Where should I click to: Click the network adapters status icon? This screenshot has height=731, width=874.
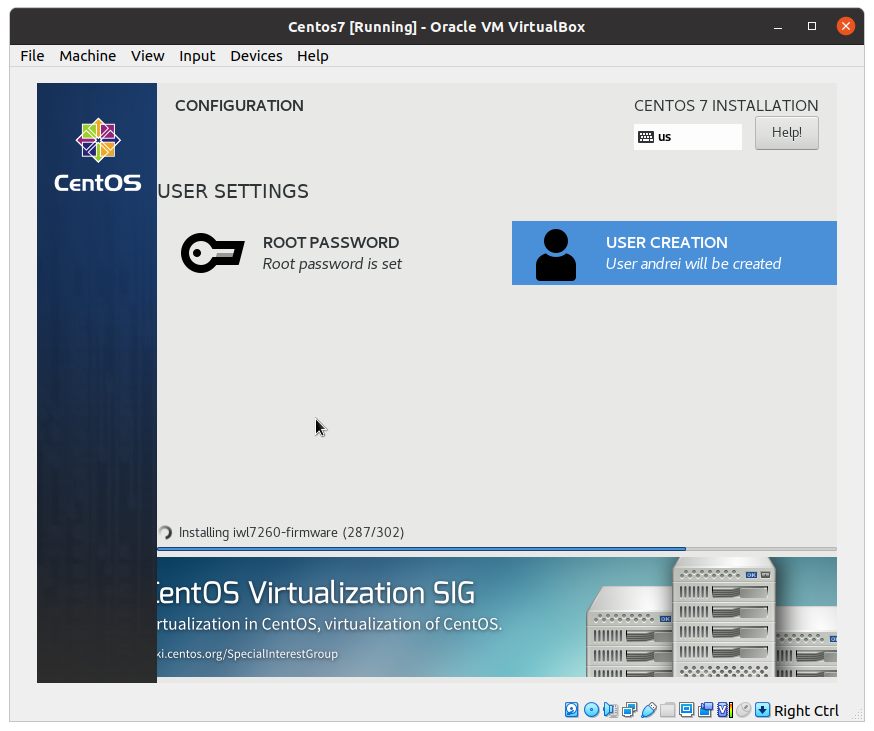pyautogui.click(x=629, y=710)
